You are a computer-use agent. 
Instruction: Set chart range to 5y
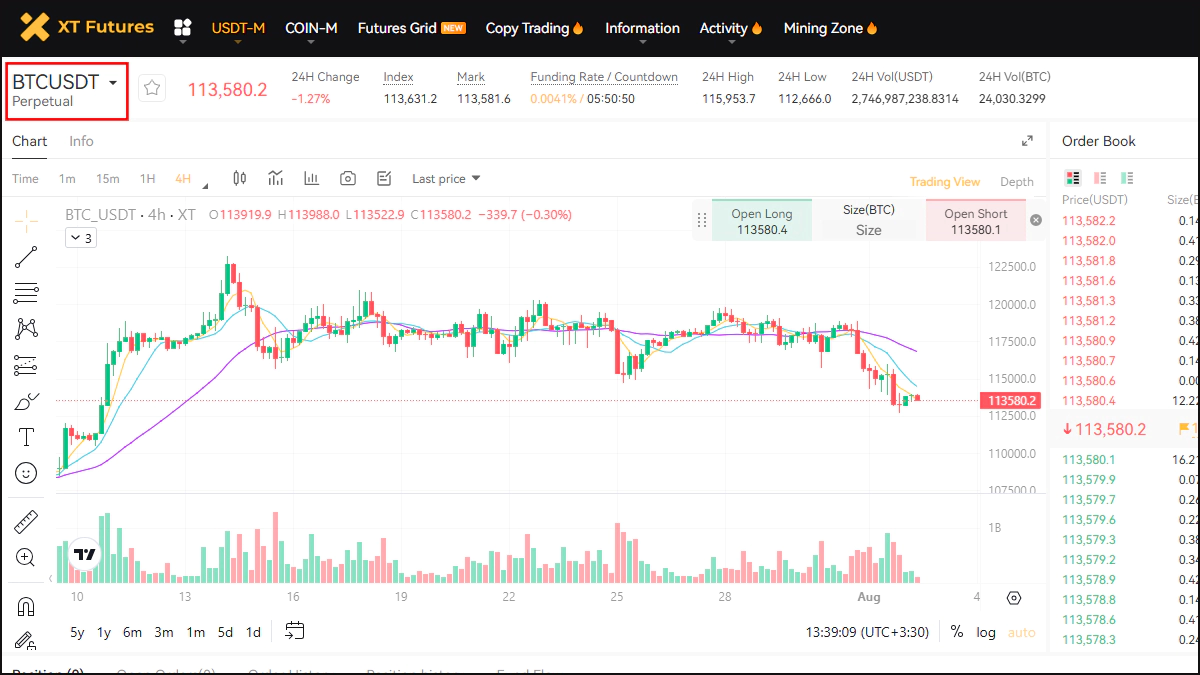(x=77, y=632)
